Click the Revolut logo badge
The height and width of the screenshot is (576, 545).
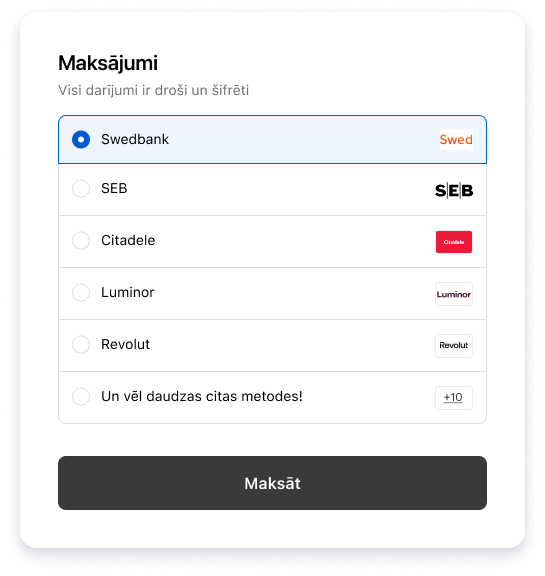[x=454, y=346]
